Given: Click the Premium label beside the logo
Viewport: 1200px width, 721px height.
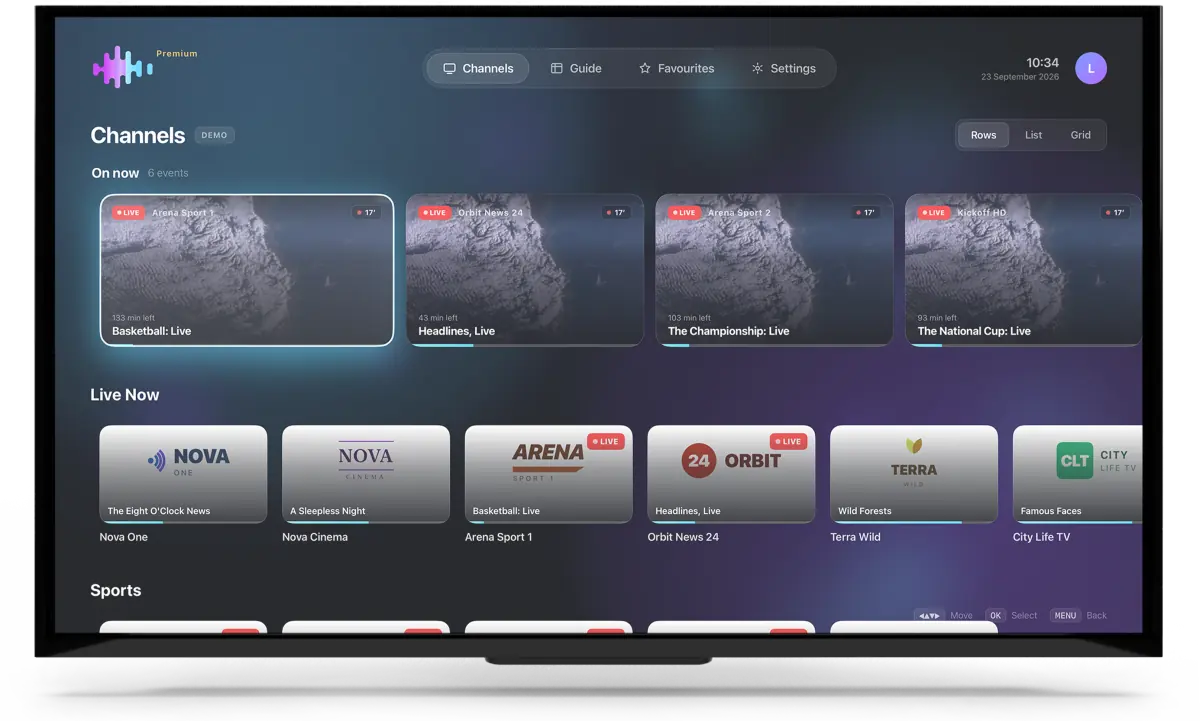Looking at the screenshot, I should coord(177,54).
